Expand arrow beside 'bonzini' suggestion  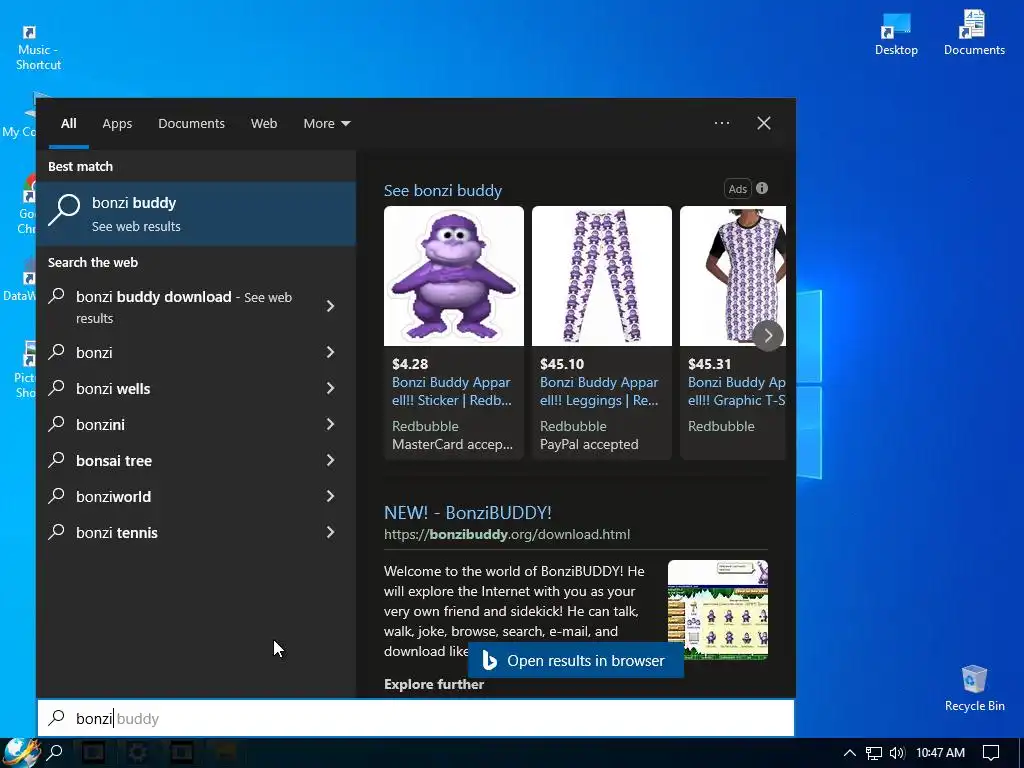(x=330, y=424)
